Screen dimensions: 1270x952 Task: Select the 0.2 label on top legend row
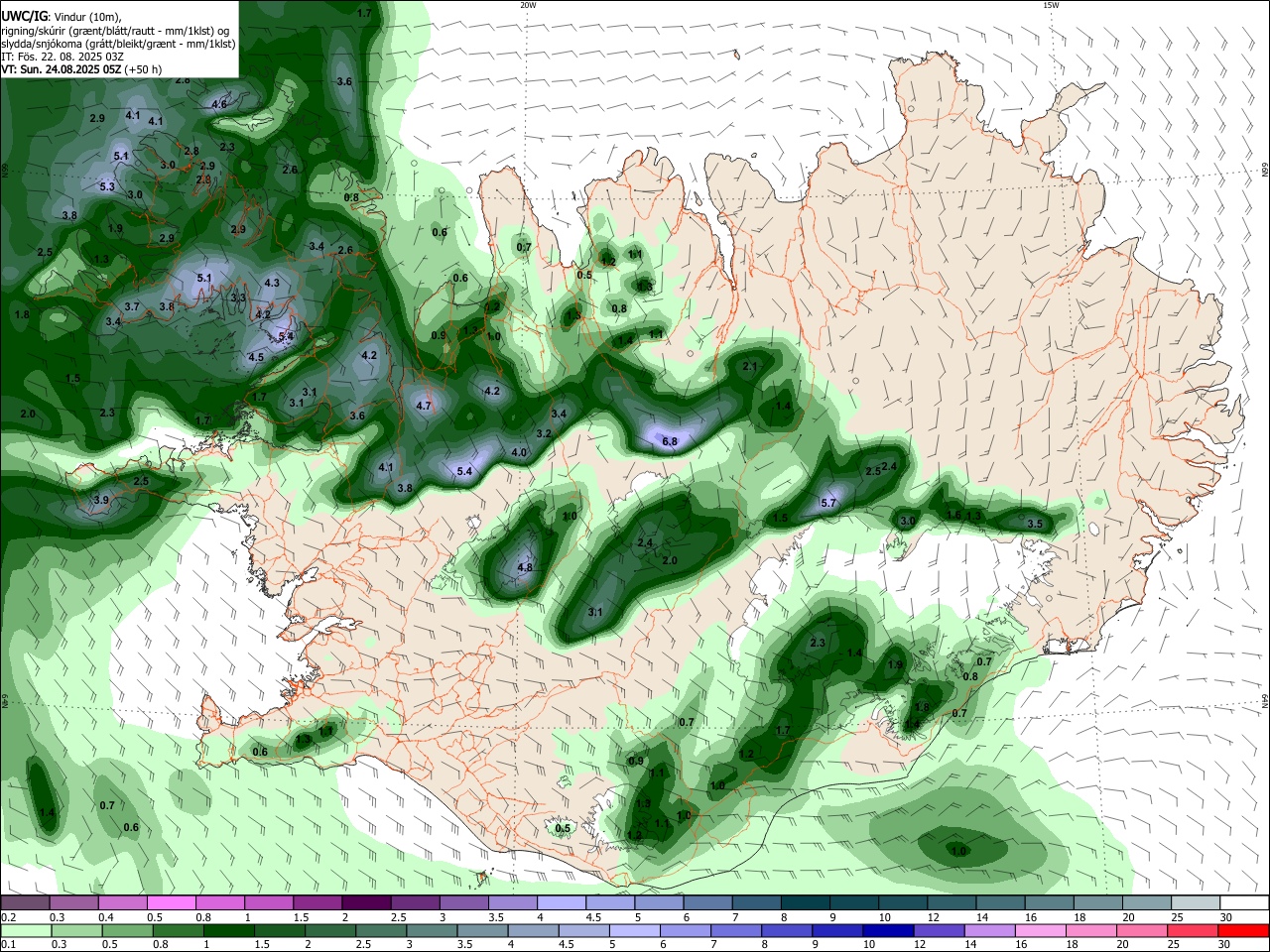7,917
